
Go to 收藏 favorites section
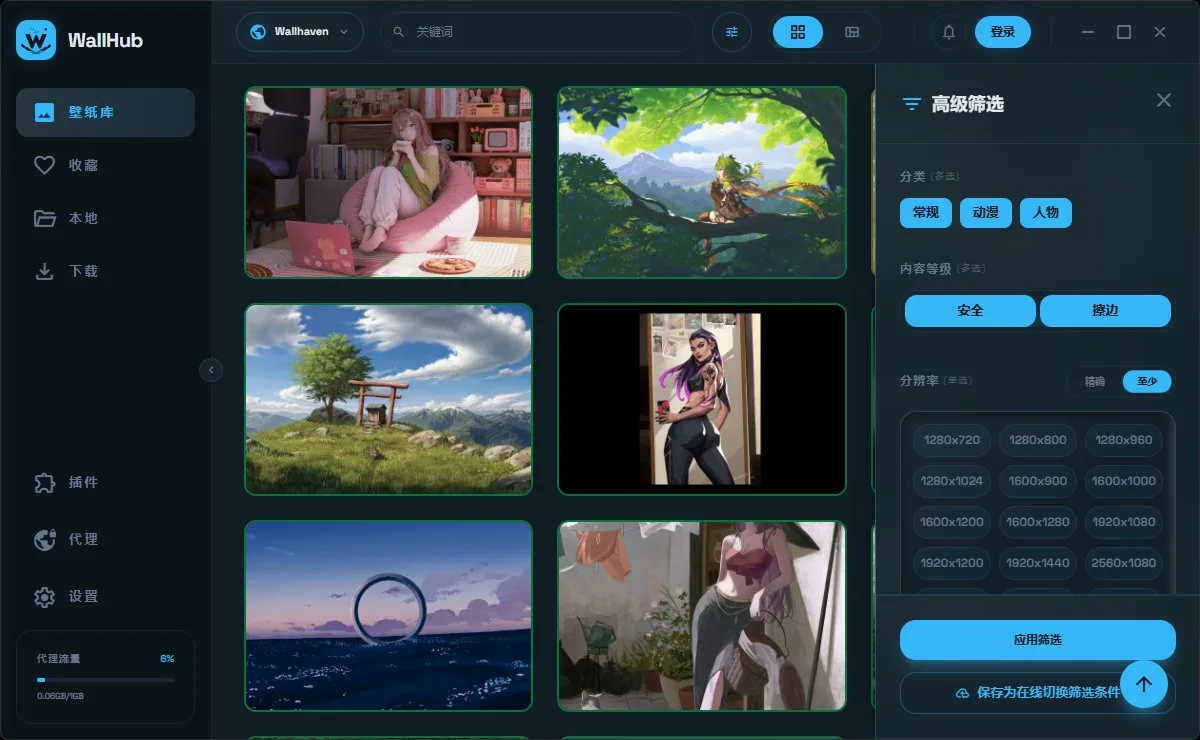coord(105,165)
